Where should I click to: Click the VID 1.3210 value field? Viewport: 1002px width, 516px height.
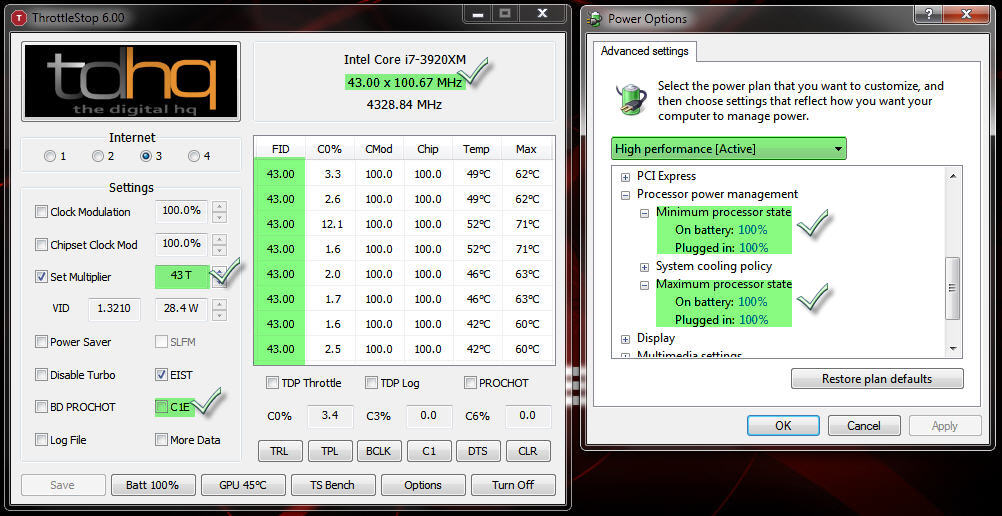coord(114,309)
